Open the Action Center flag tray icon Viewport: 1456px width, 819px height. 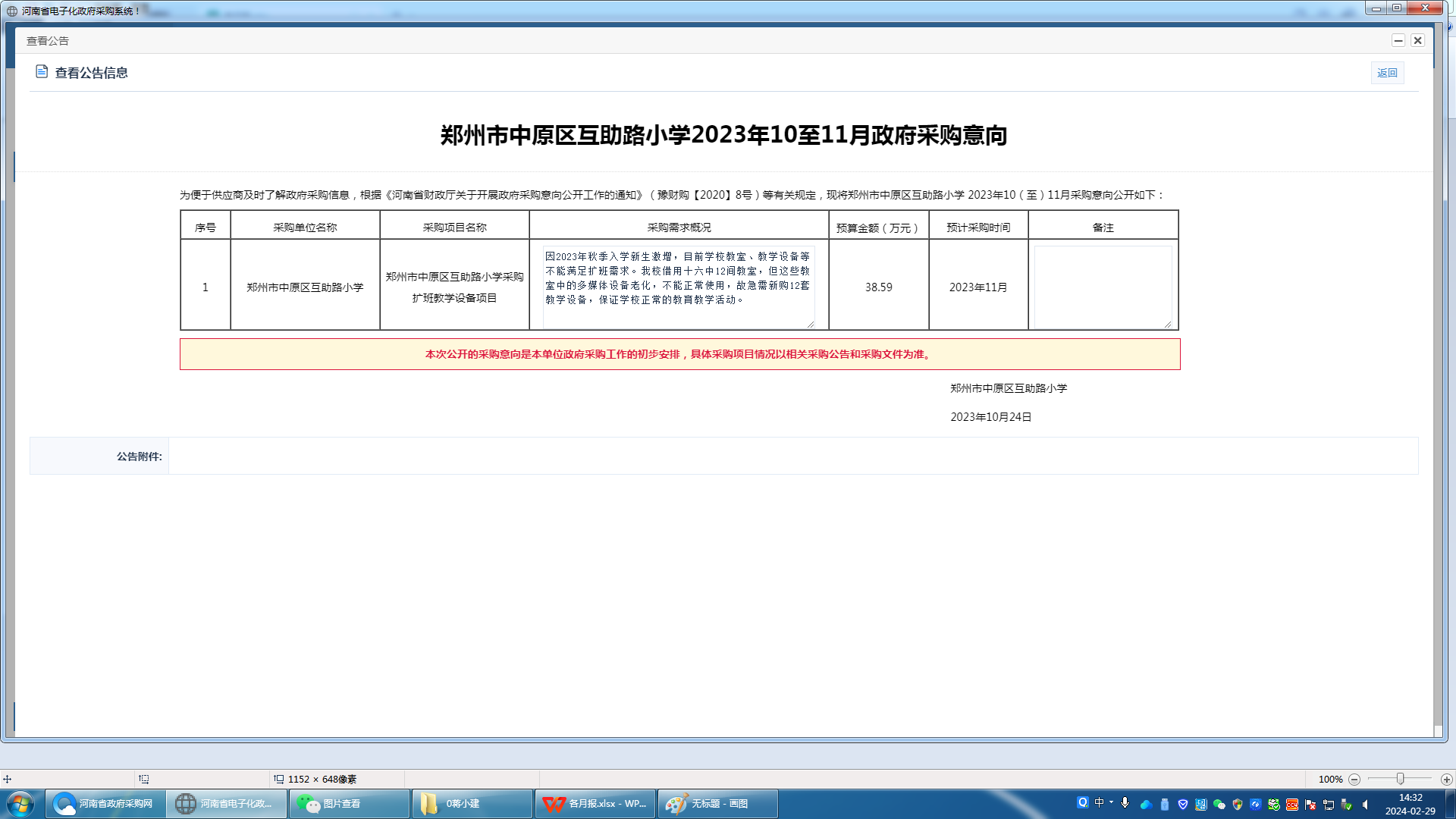pyautogui.click(x=1310, y=805)
